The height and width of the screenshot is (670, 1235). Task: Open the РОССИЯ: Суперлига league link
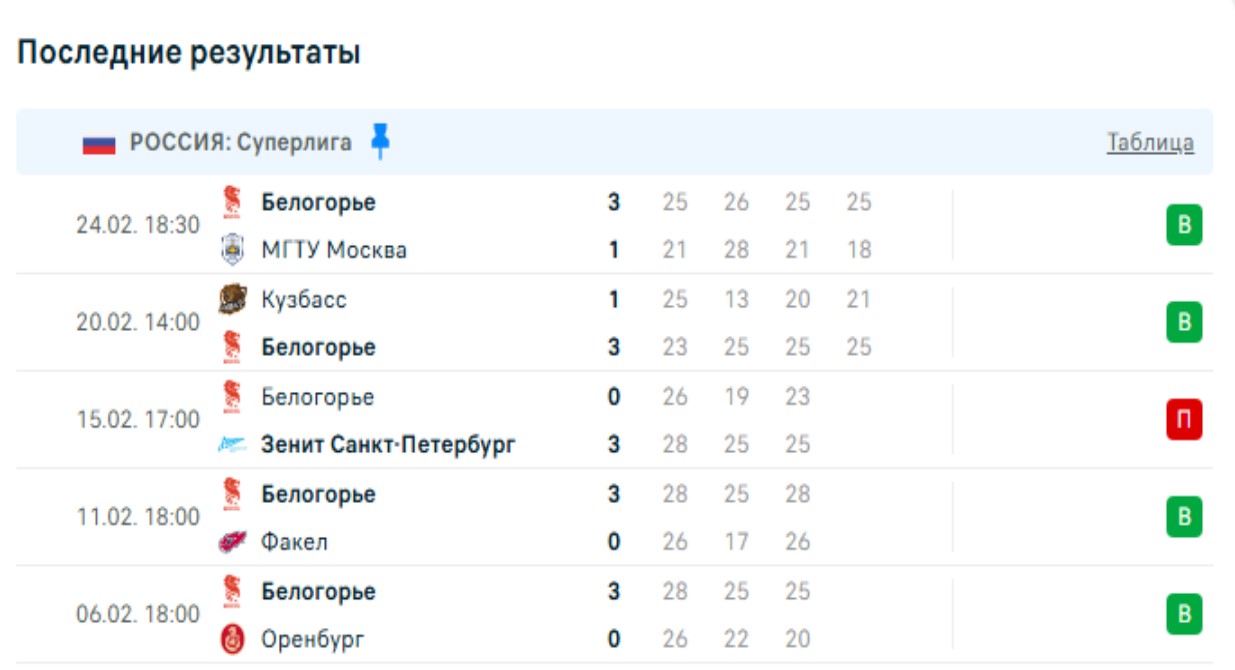(x=240, y=143)
